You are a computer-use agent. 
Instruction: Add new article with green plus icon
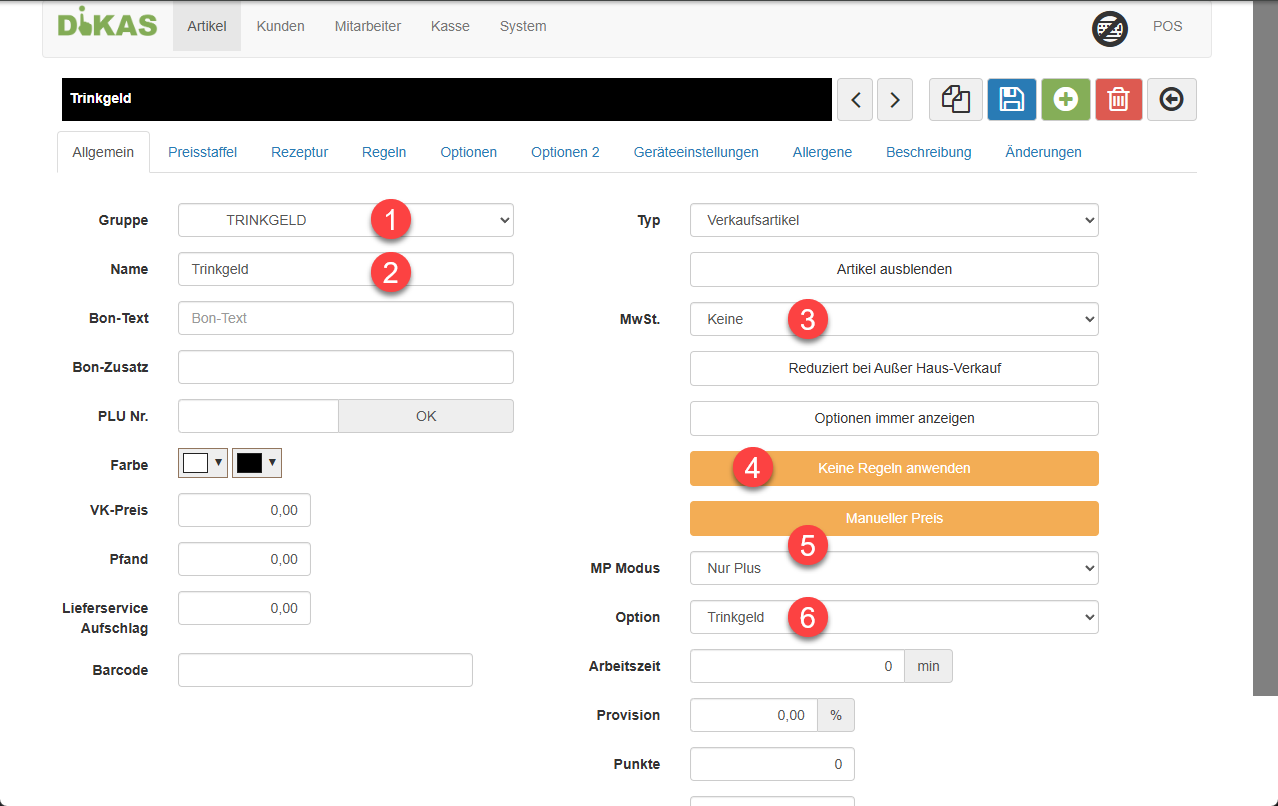pos(1065,100)
